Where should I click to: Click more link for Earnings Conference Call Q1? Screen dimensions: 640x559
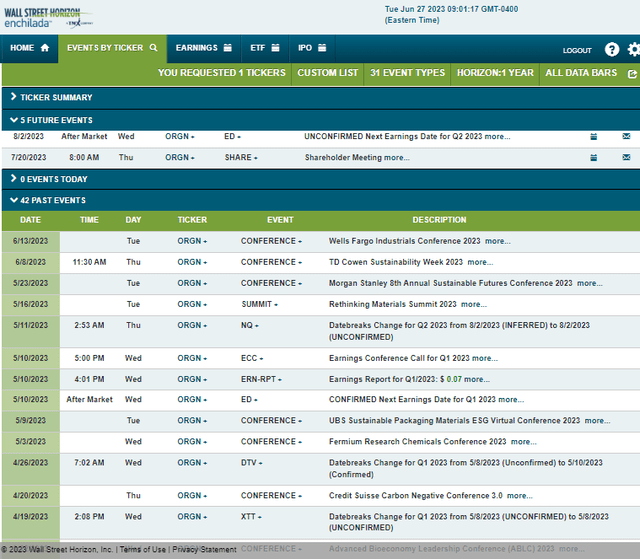pyautogui.click(x=485, y=358)
